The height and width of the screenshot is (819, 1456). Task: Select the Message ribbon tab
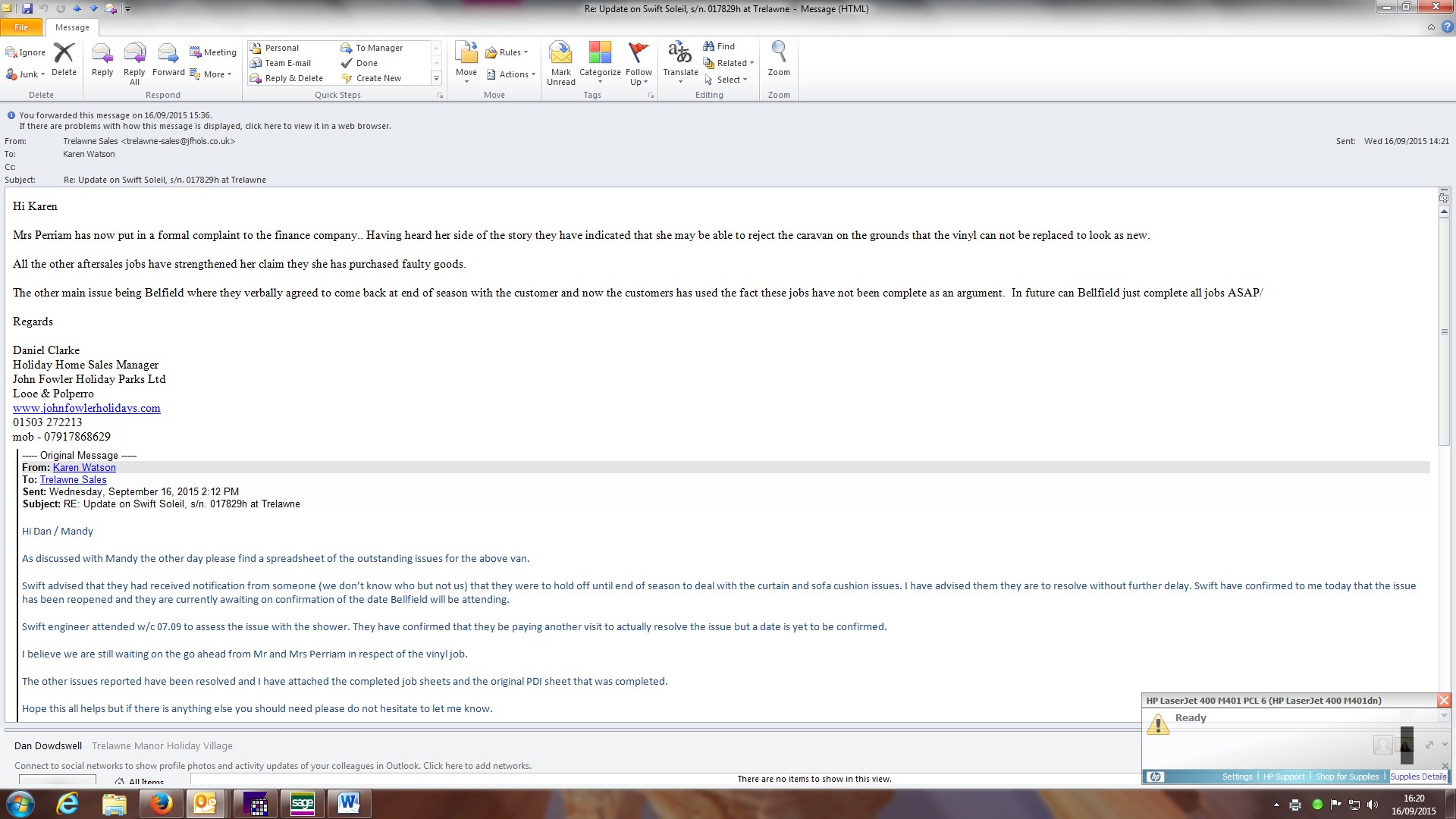click(x=72, y=27)
